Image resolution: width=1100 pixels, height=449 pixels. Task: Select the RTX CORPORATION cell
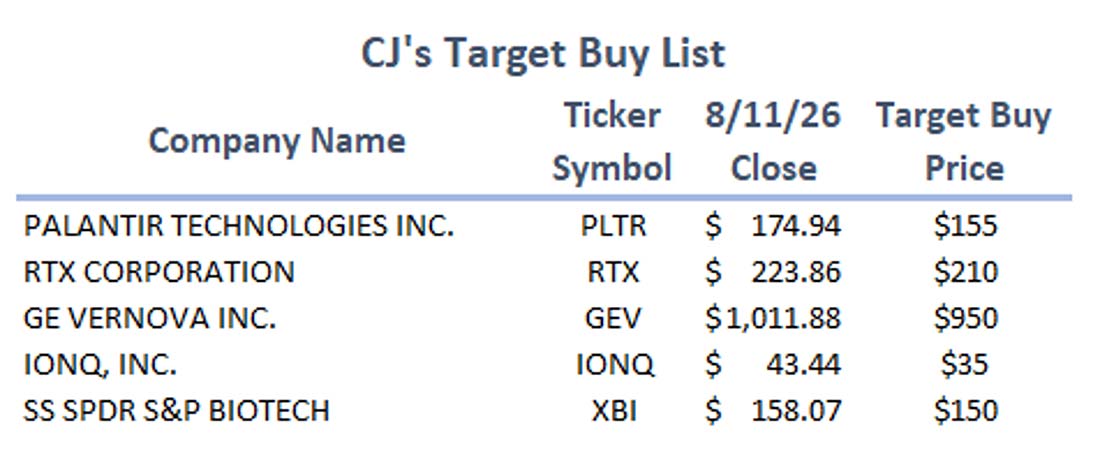click(159, 272)
